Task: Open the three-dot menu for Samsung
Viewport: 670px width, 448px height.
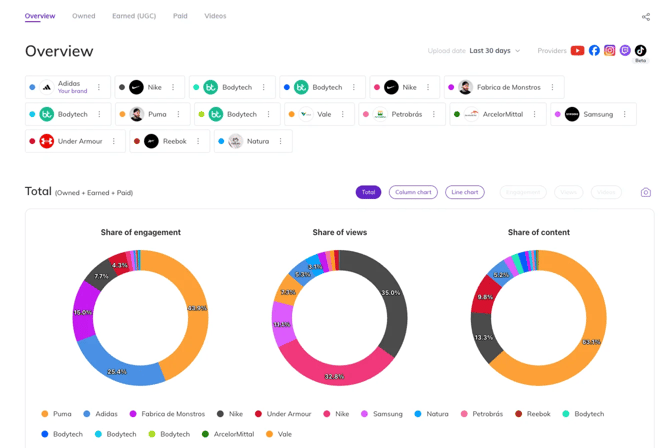Action: [x=625, y=114]
